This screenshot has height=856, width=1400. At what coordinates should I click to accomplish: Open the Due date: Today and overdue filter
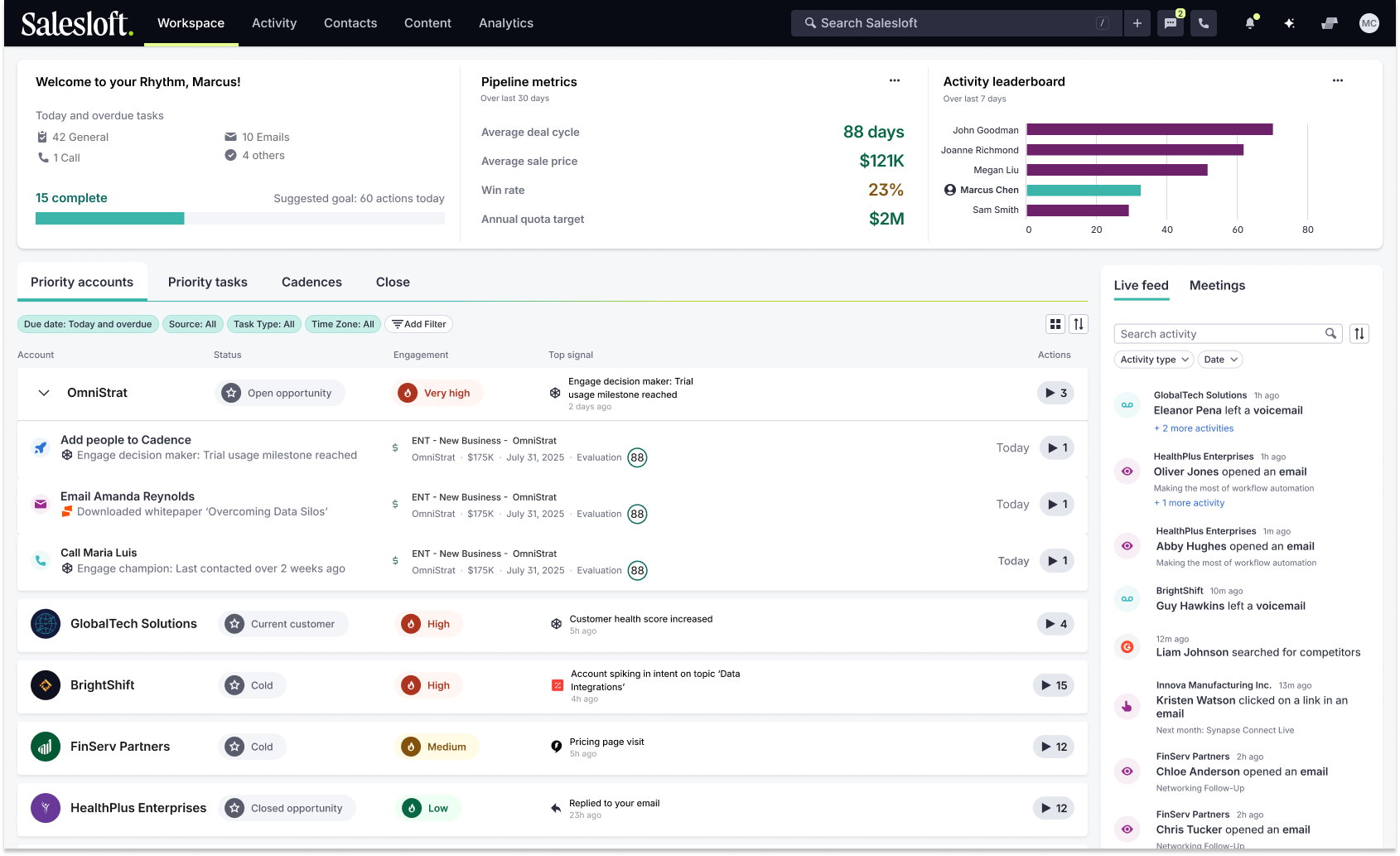(x=88, y=324)
